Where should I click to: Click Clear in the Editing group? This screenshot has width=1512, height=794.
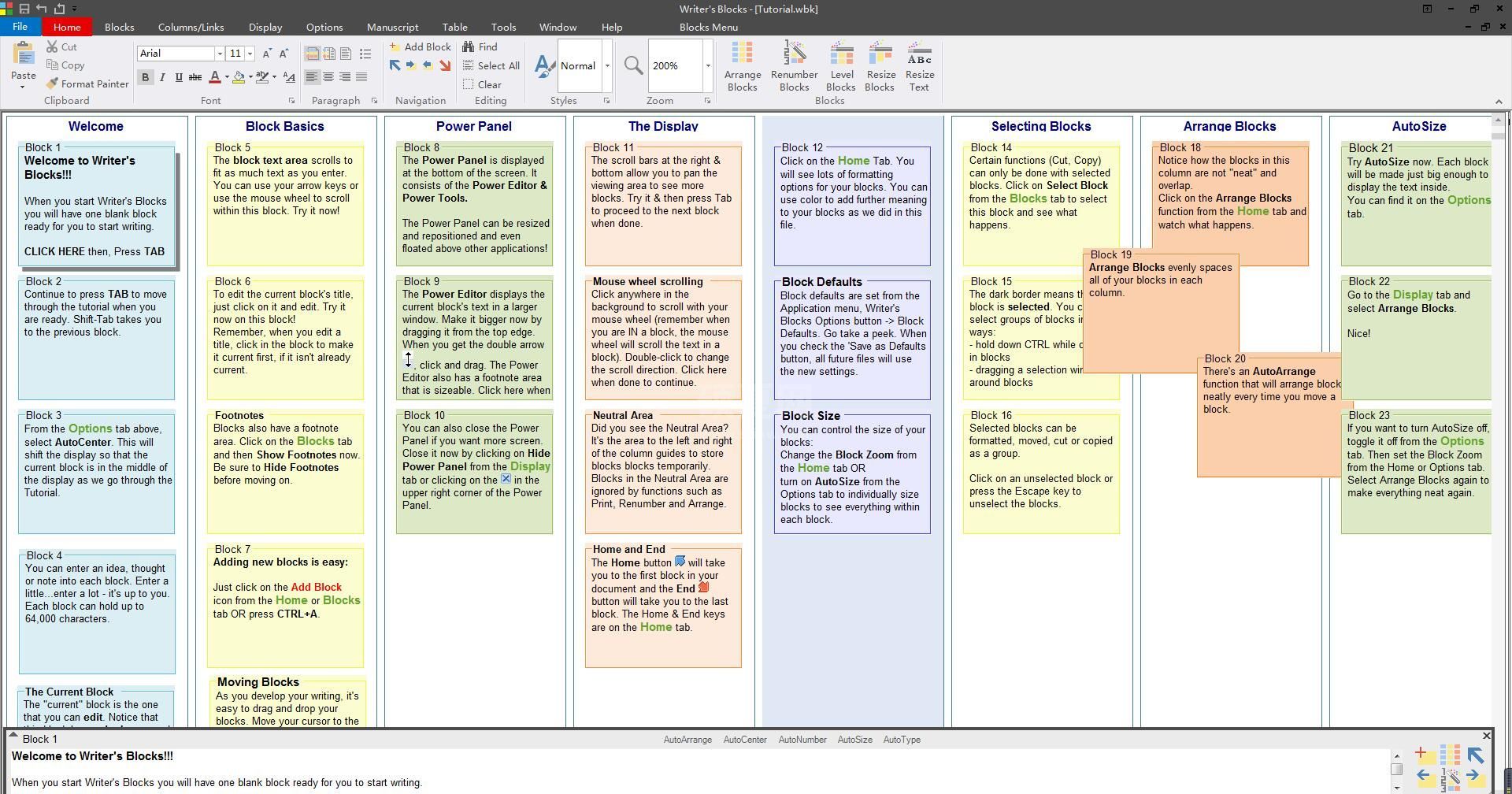pos(483,84)
